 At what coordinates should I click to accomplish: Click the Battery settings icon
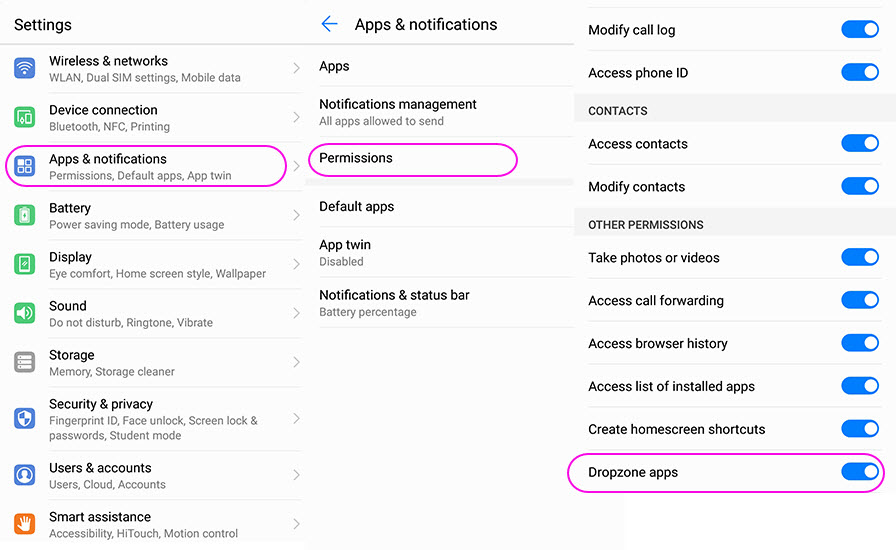[x=25, y=215]
